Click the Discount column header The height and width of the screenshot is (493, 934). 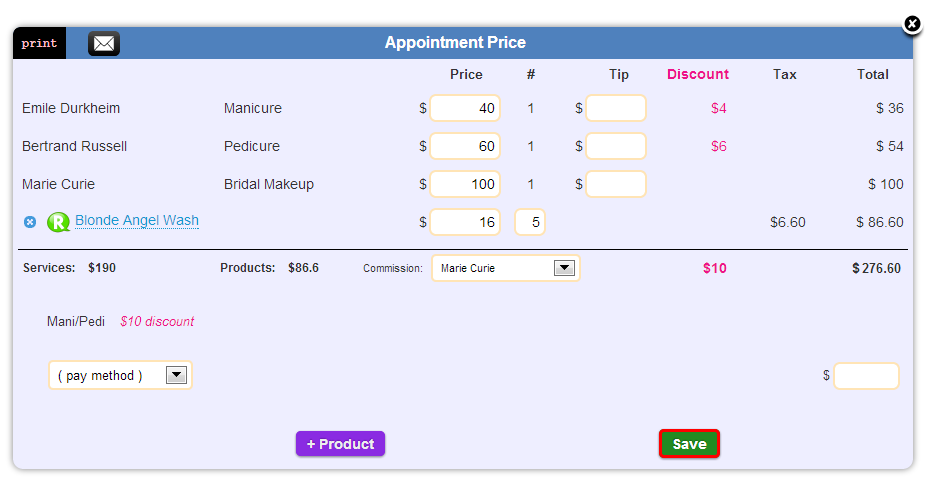pyautogui.click(x=698, y=74)
